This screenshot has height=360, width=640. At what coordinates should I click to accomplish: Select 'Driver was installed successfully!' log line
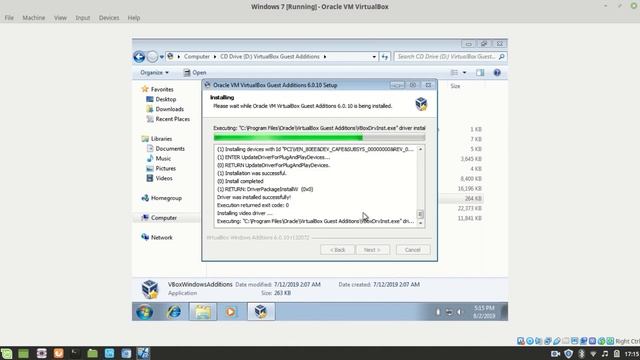pyautogui.click(x=254, y=197)
